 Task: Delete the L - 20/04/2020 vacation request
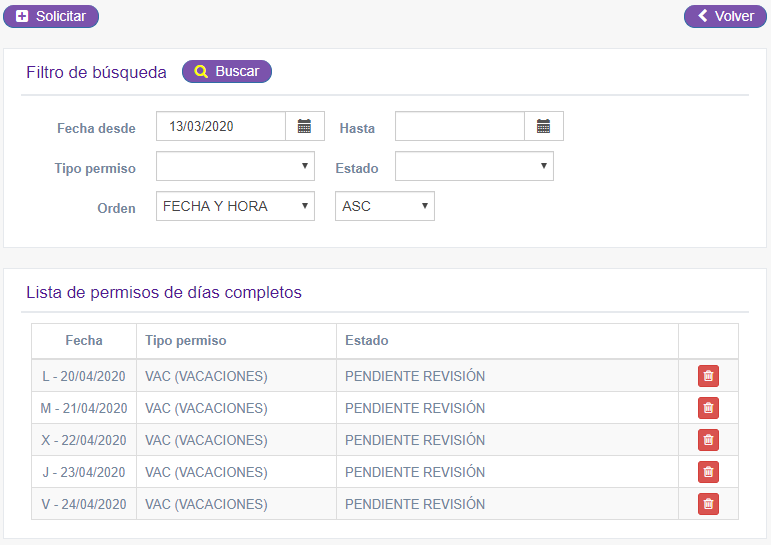pyautogui.click(x=708, y=376)
